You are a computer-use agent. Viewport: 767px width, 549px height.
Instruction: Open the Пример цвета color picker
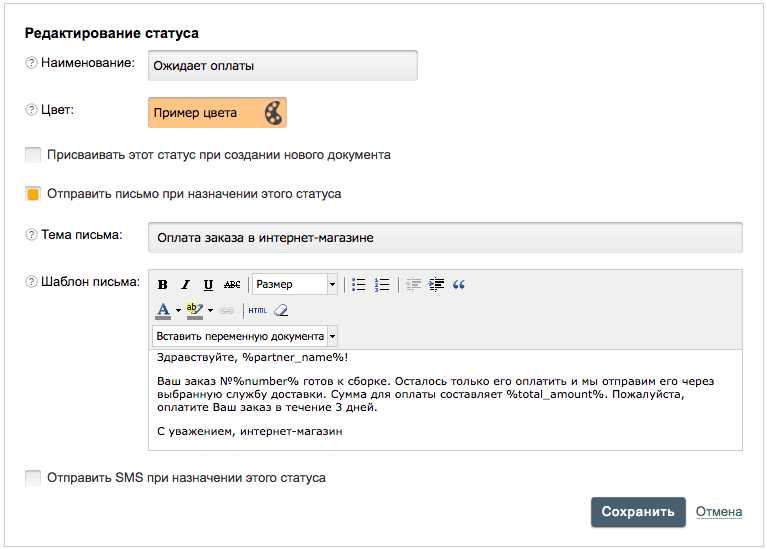coord(217,113)
